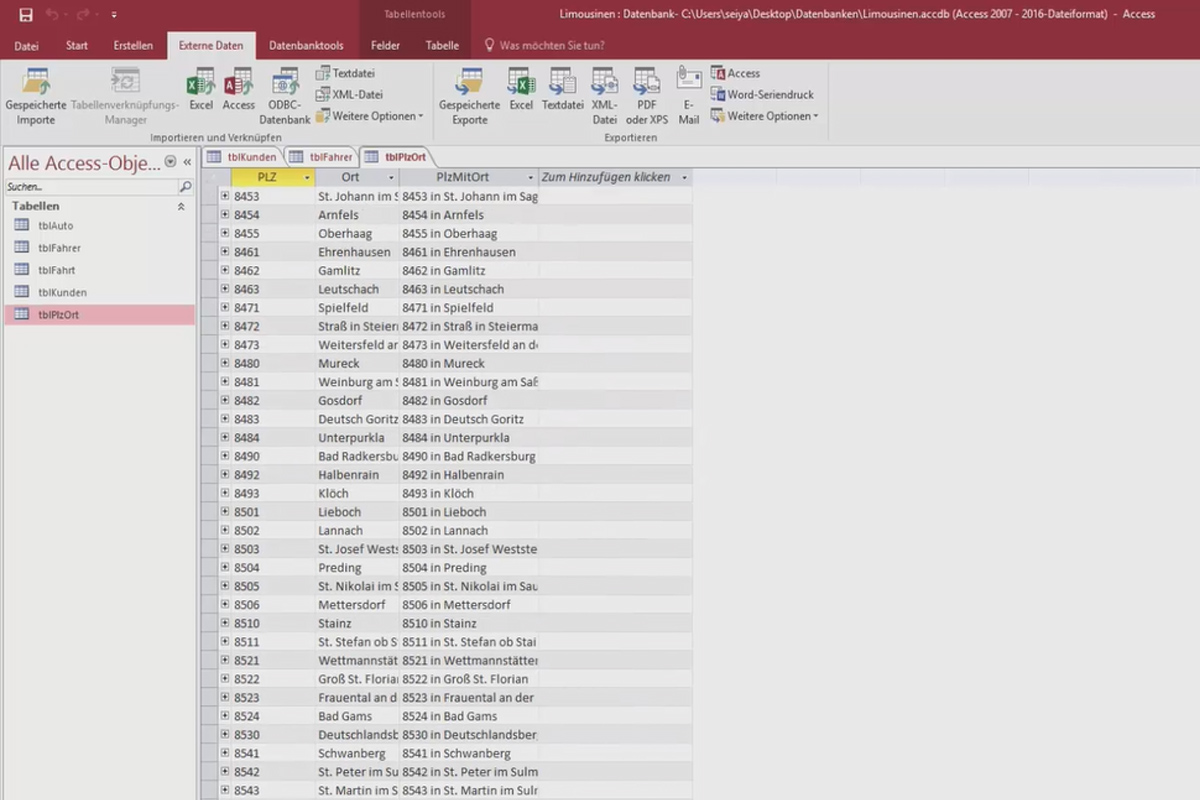The width and height of the screenshot is (1200, 800).
Task: Select tblFahrt in the navigation pane
Action: tap(57, 270)
